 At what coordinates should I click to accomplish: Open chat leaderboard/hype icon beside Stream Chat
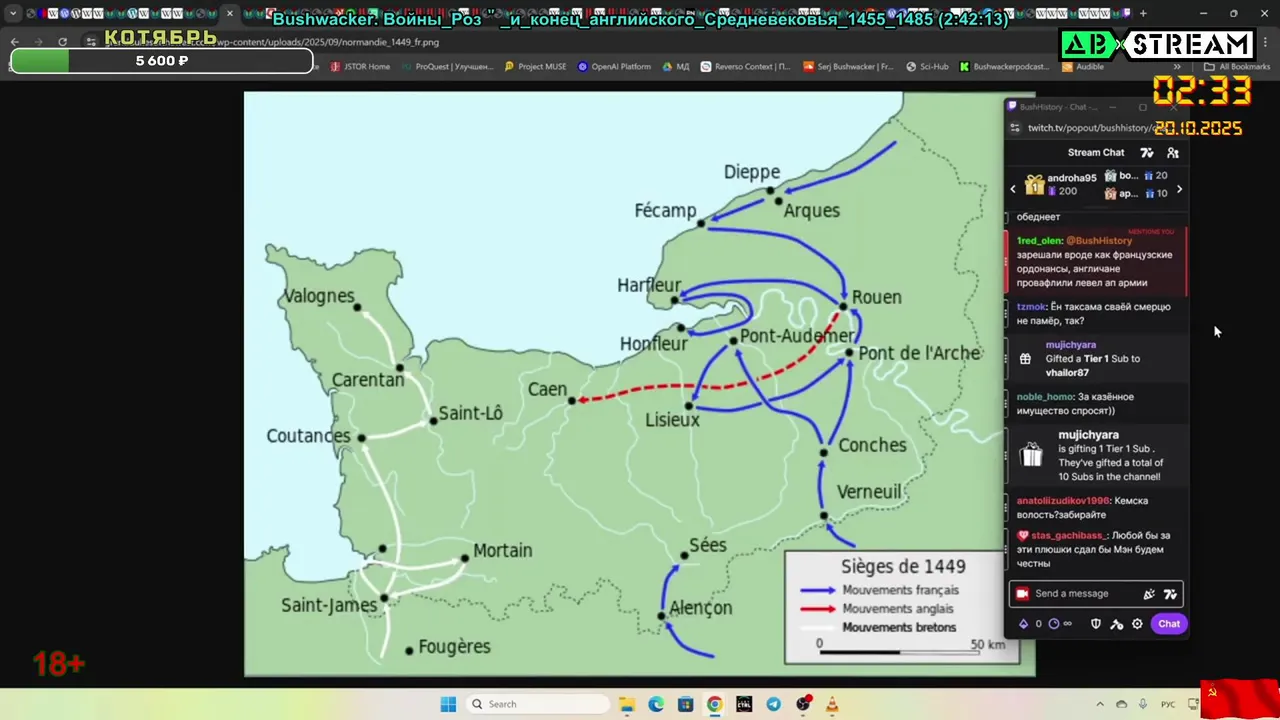click(1147, 153)
